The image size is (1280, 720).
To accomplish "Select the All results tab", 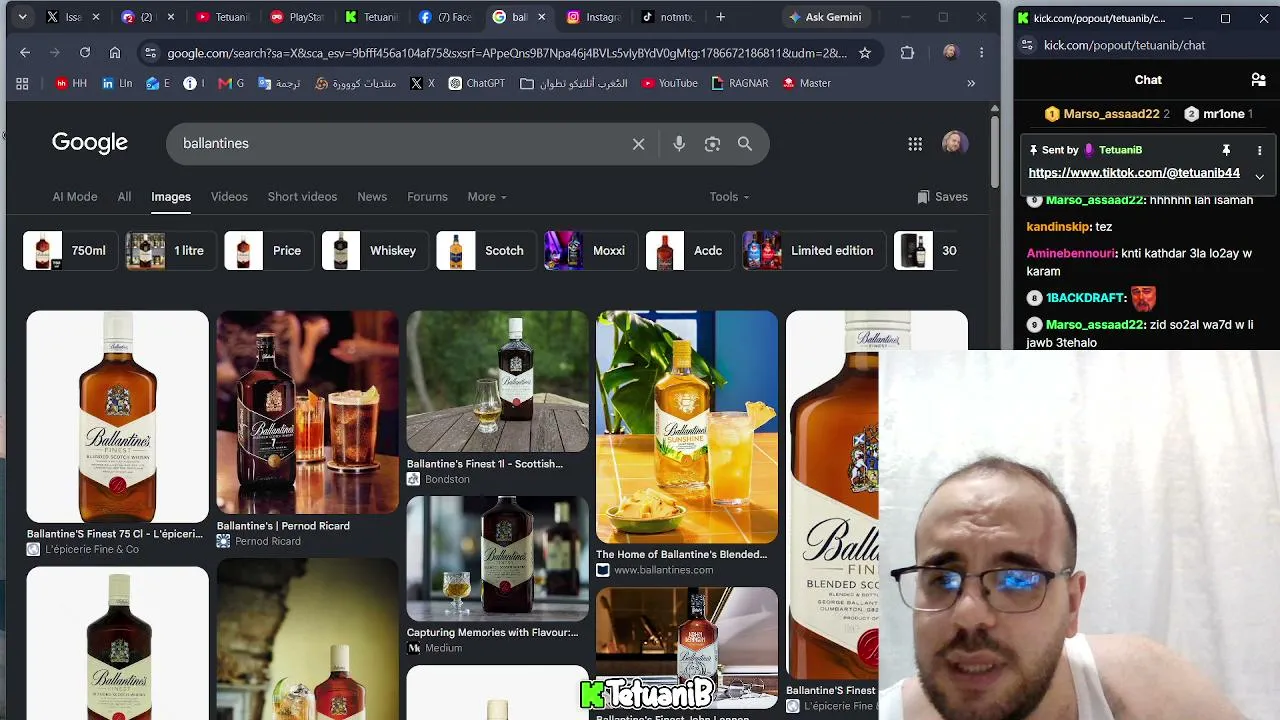I will tap(124, 197).
